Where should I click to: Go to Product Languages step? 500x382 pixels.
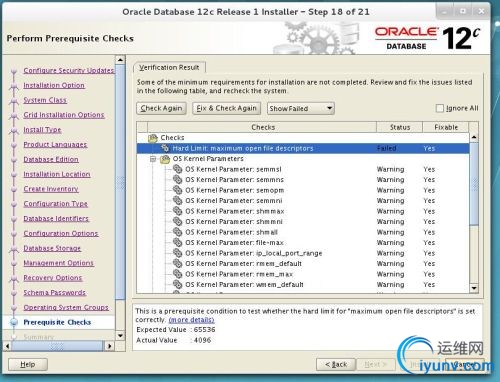coord(55,145)
